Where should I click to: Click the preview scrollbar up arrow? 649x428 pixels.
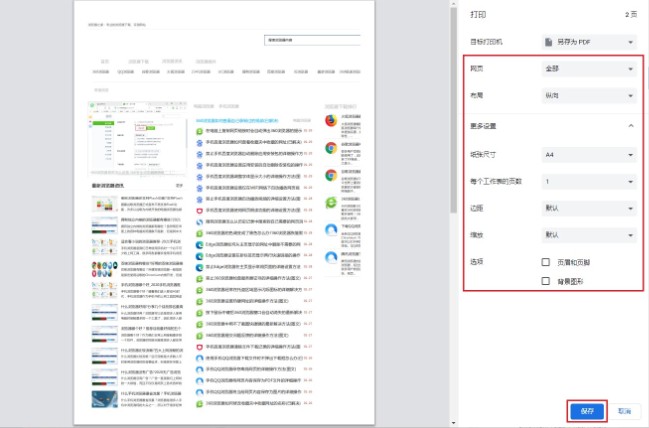click(x=454, y=4)
